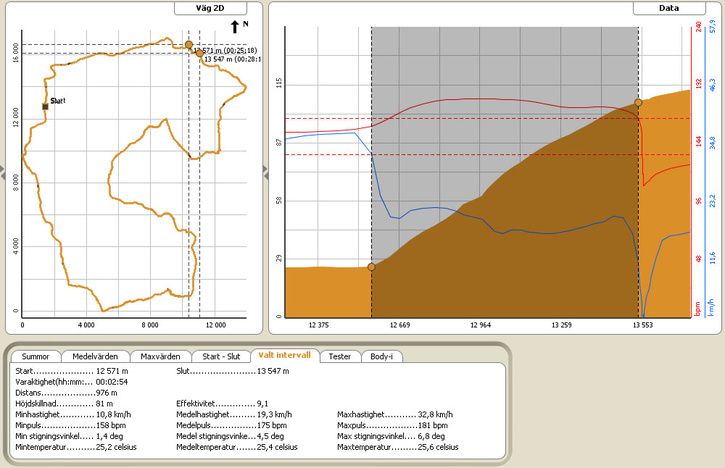Click the Min stigningsvinkel value 1,4 deg

point(110,436)
